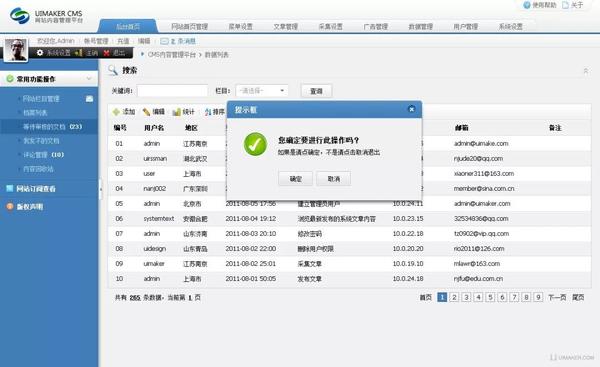
Task: Switch to the 文章管理 tab
Action: tap(285, 26)
